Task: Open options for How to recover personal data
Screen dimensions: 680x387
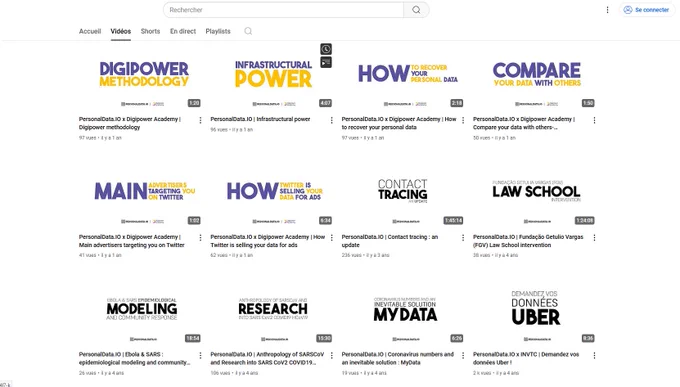Action: pyautogui.click(x=463, y=120)
